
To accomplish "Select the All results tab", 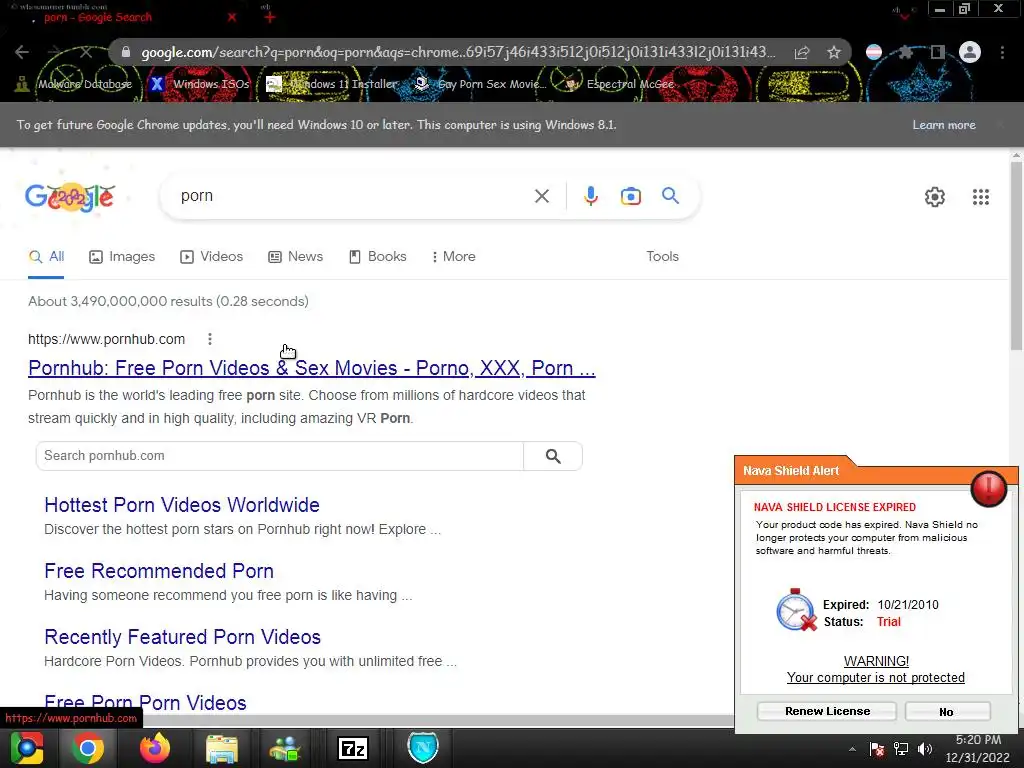I will tap(46, 257).
